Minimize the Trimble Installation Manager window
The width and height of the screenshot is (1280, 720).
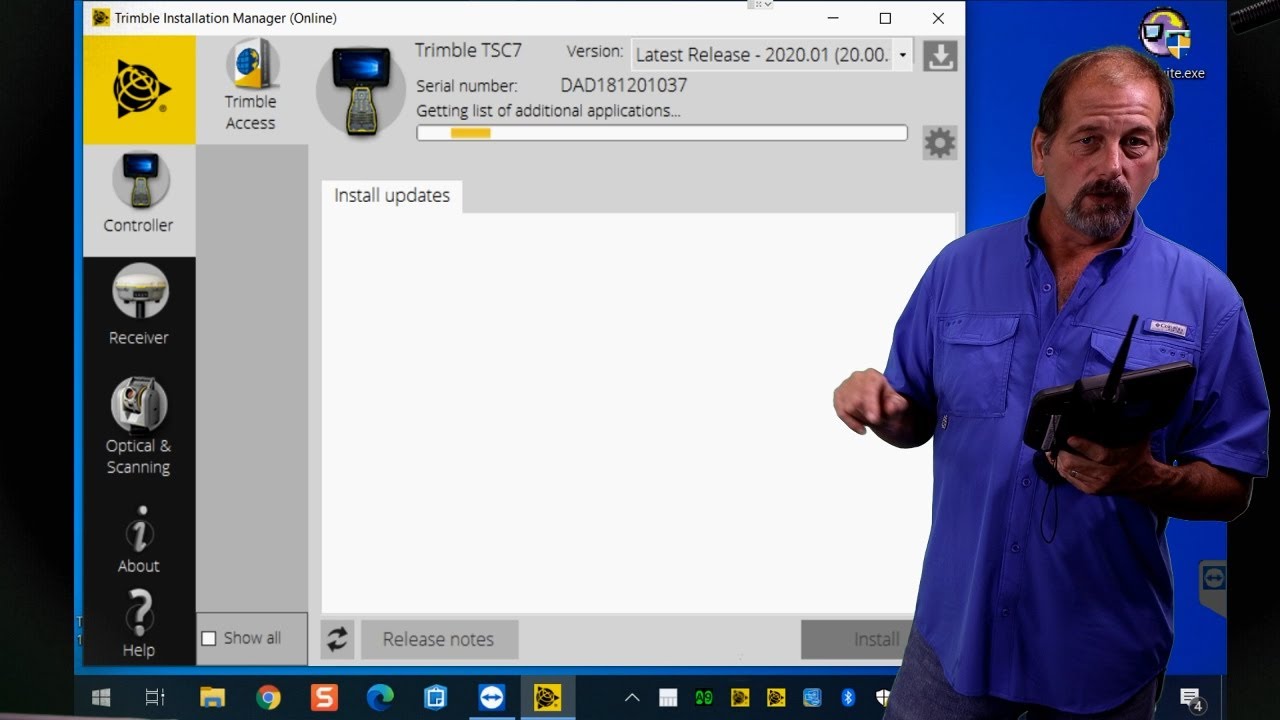(x=832, y=18)
